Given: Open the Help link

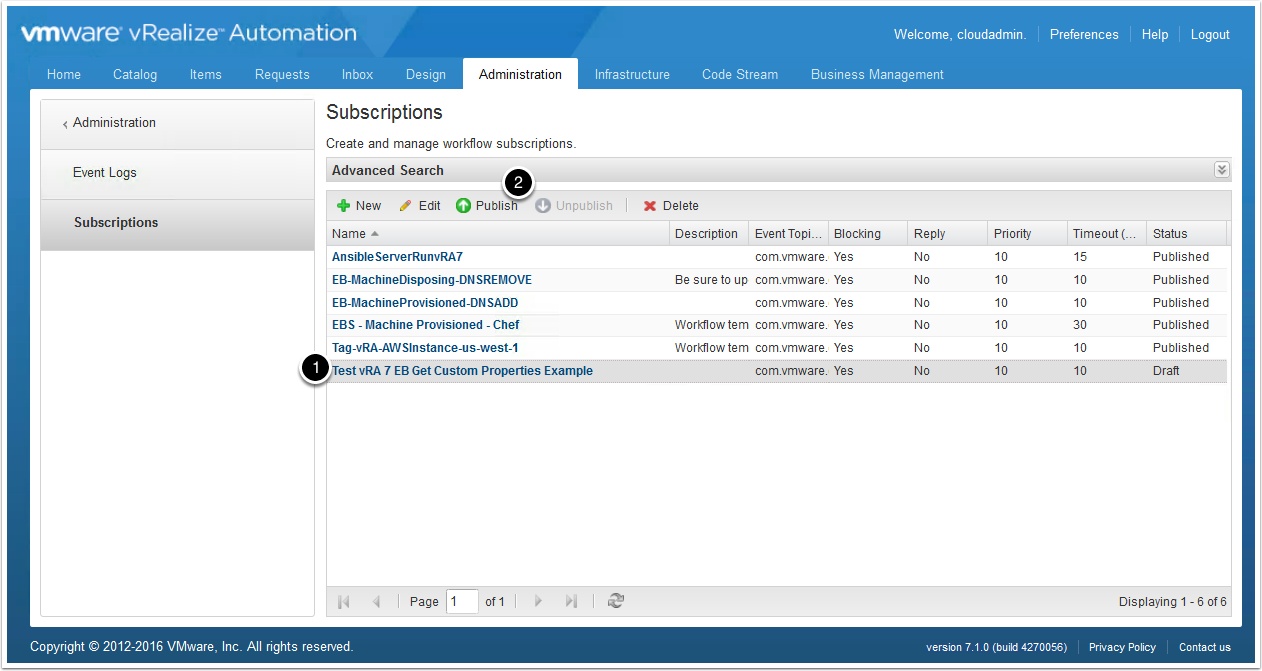Looking at the screenshot, I should pyautogui.click(x=1155, y=34).
